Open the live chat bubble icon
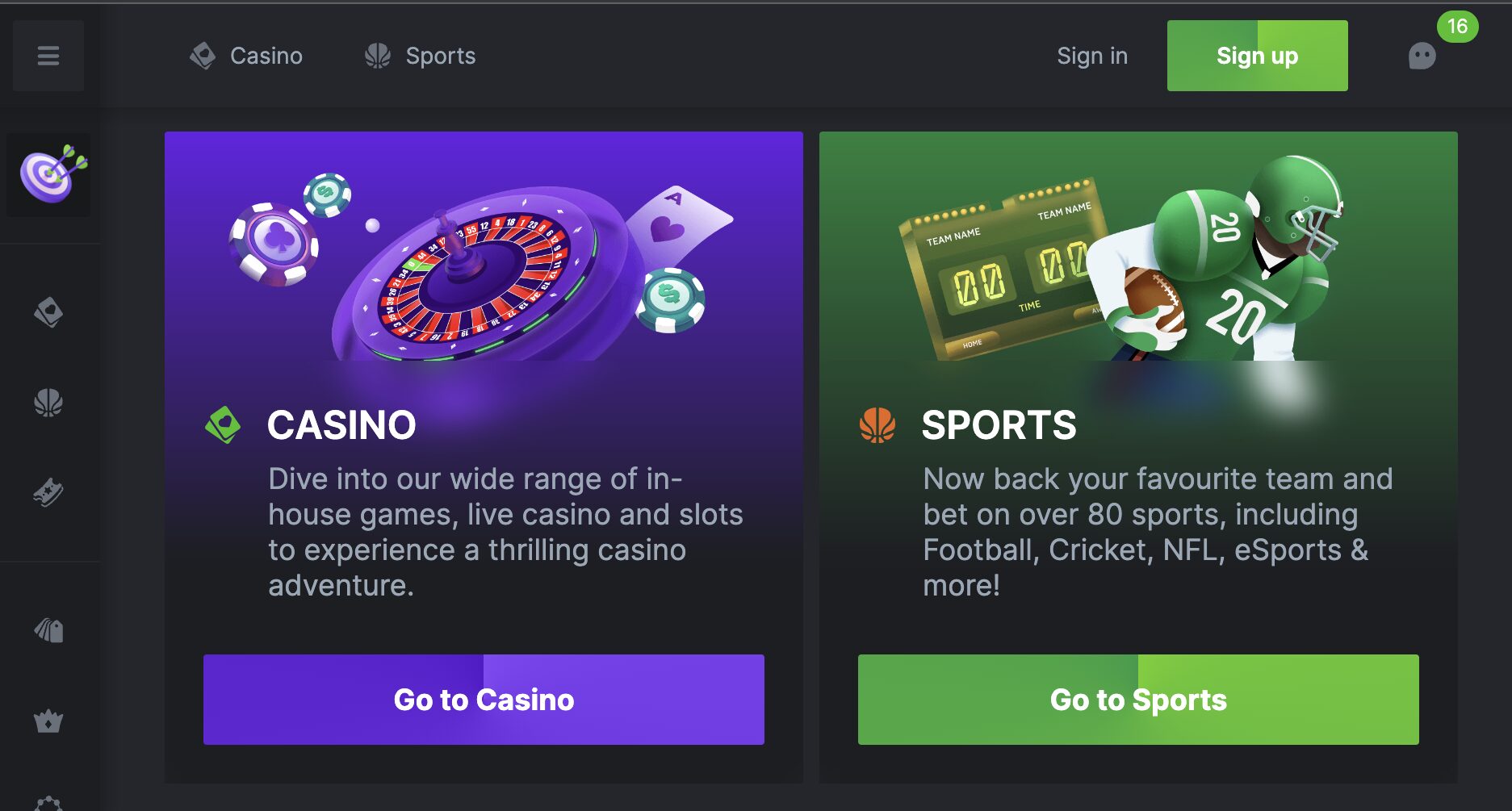Image resolution: width=1512 pixels, height=811 pixels. tap(1422, 56)
